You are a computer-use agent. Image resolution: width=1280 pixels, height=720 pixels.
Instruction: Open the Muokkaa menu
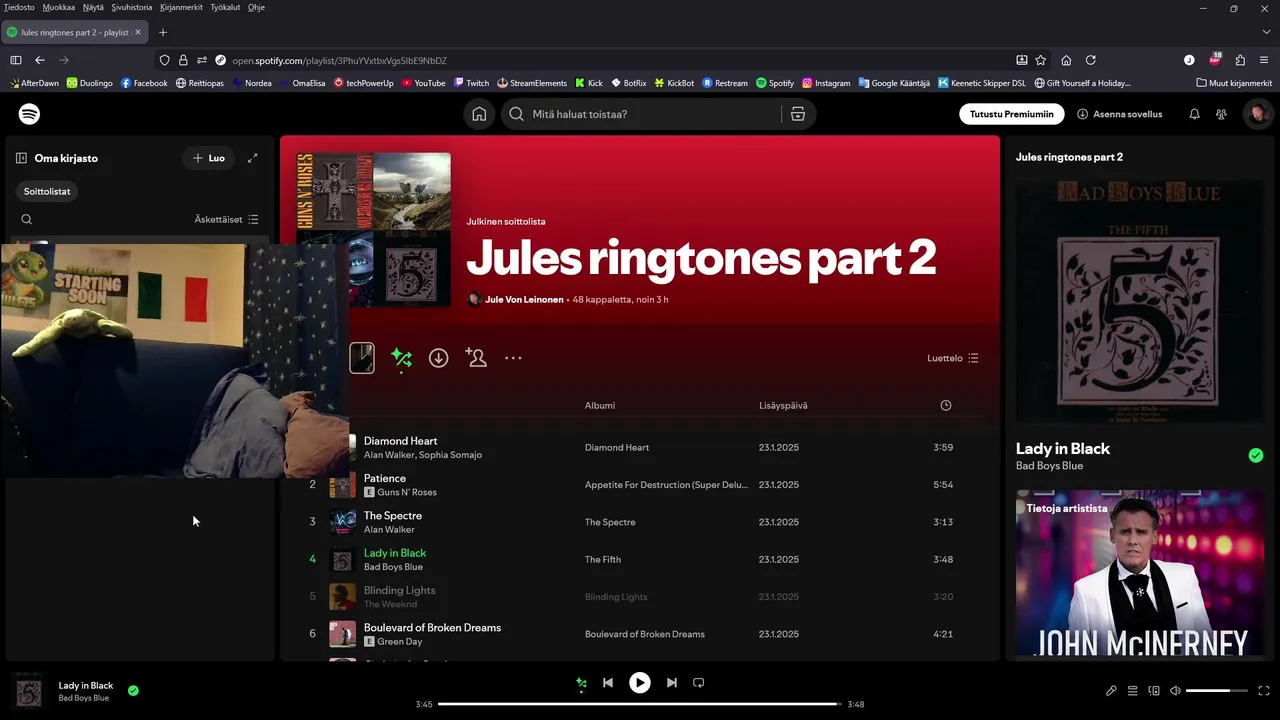tap(58, 7)
